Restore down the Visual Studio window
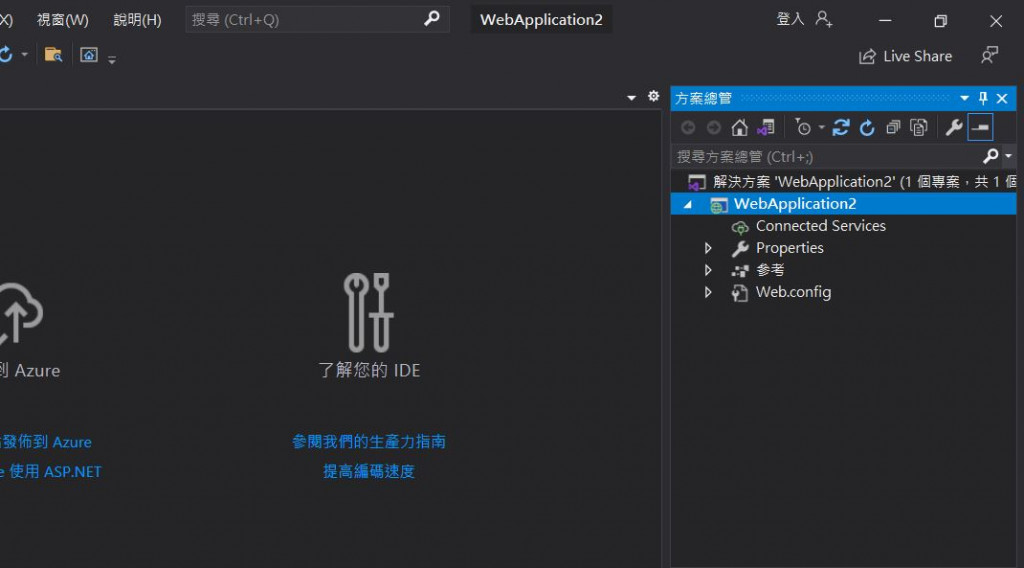Image resolution: width=1024 pixels, height=568 pixels. point(940,21)
